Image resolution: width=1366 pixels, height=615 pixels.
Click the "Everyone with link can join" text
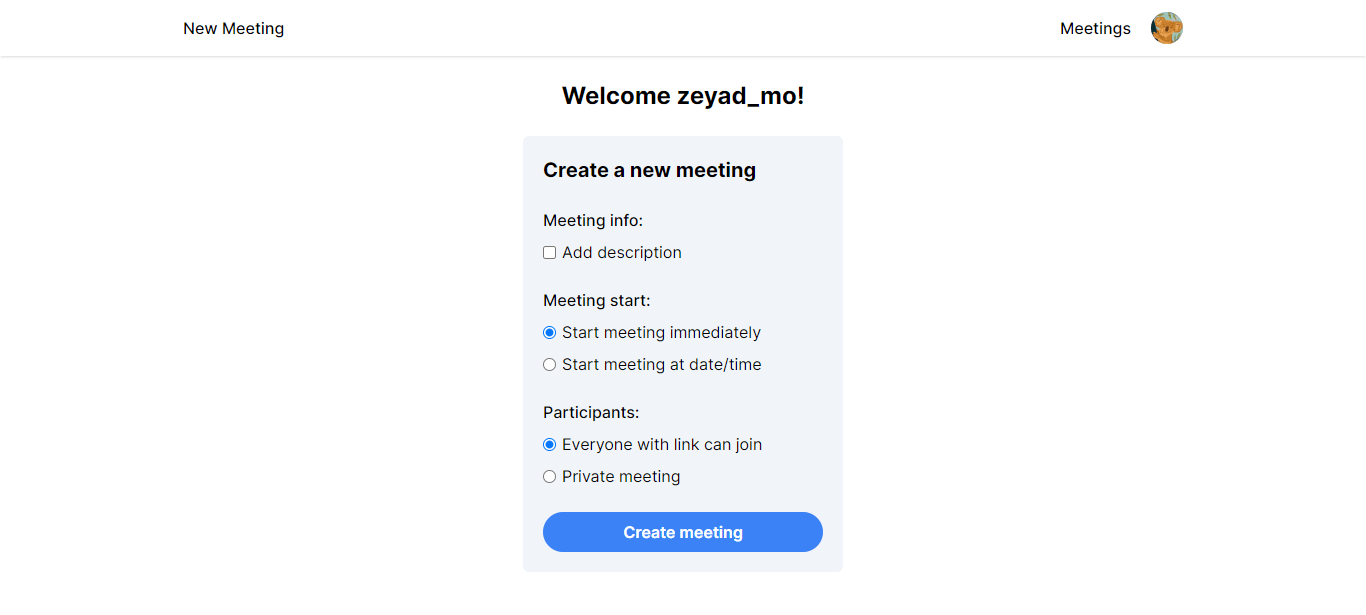pos(662,445)
